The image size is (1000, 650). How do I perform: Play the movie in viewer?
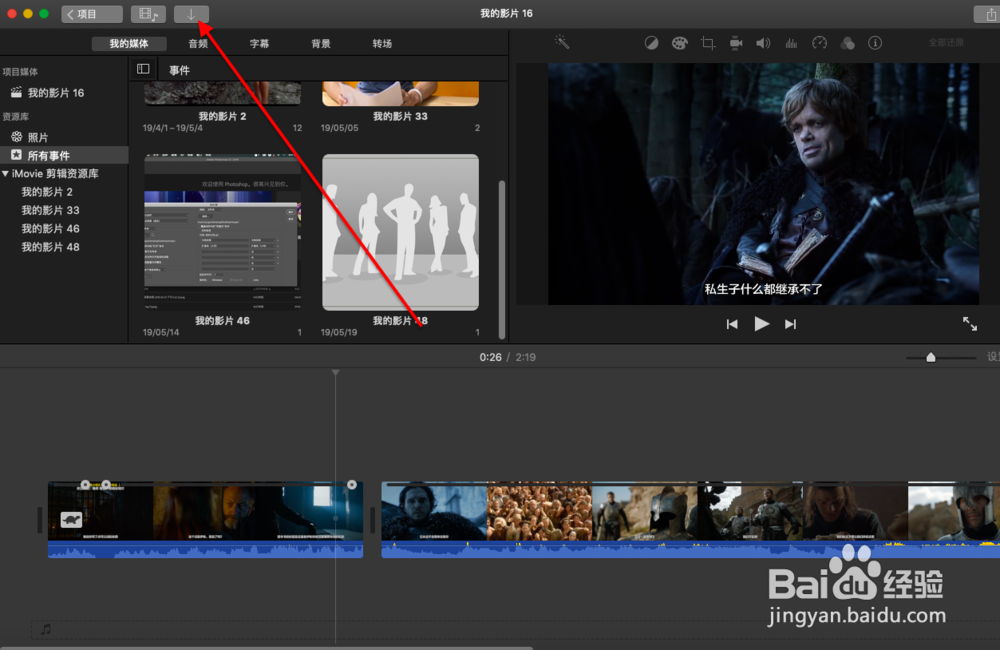tap(761, 324)
